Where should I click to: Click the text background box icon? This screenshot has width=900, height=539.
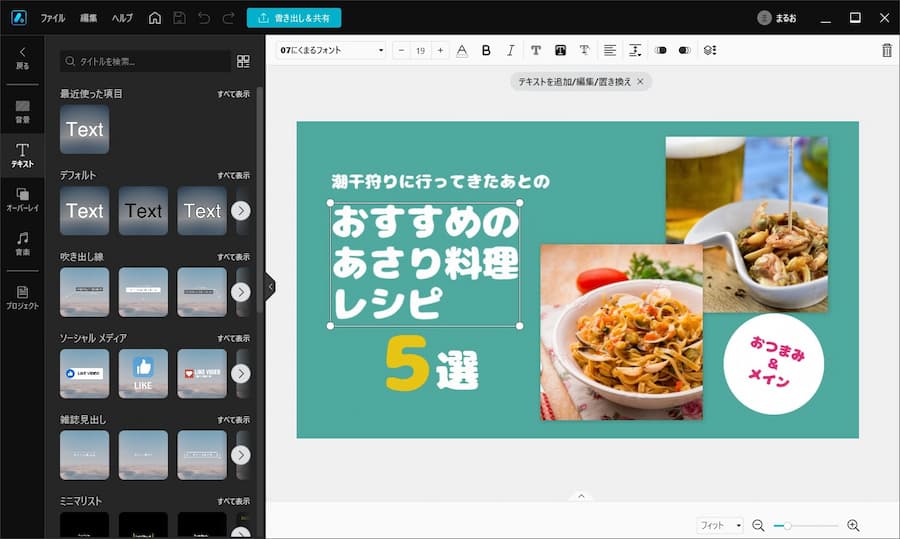pyautogui.click(x=560, y=51)
